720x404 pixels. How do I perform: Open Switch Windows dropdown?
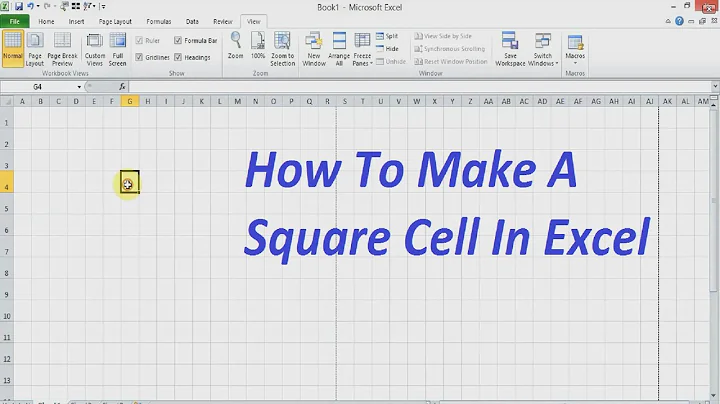click(543, 49)
